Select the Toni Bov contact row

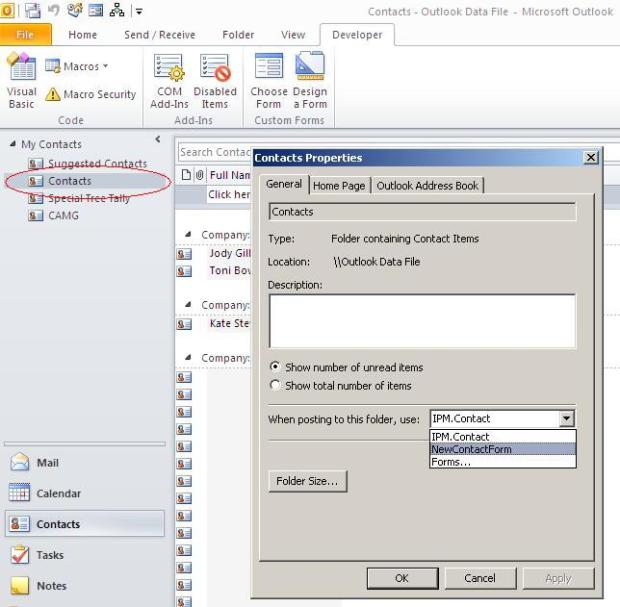click(x=214, y=271)
